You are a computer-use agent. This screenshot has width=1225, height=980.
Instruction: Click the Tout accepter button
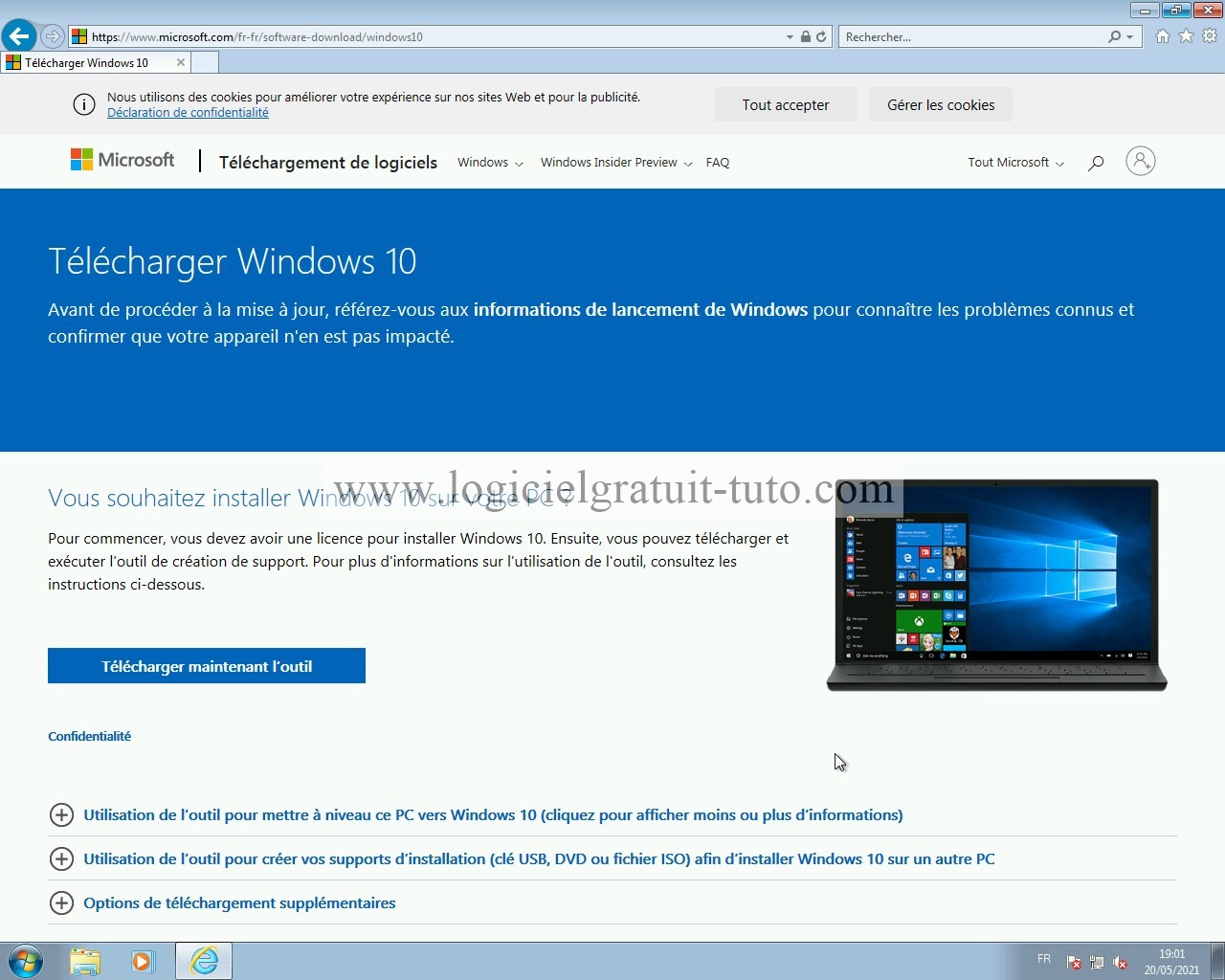coord(786,104)
